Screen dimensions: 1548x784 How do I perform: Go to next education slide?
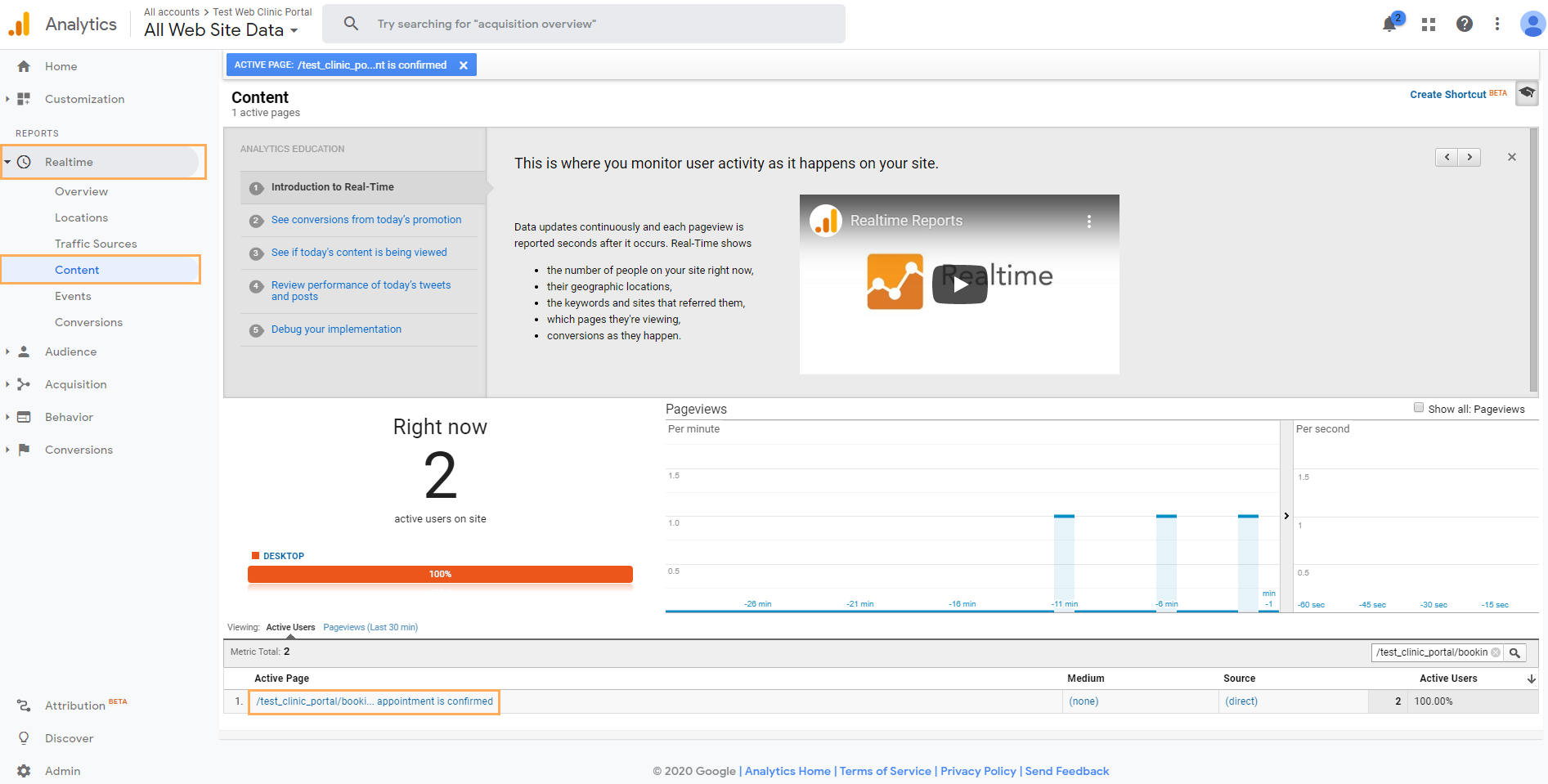[1469, 157]
